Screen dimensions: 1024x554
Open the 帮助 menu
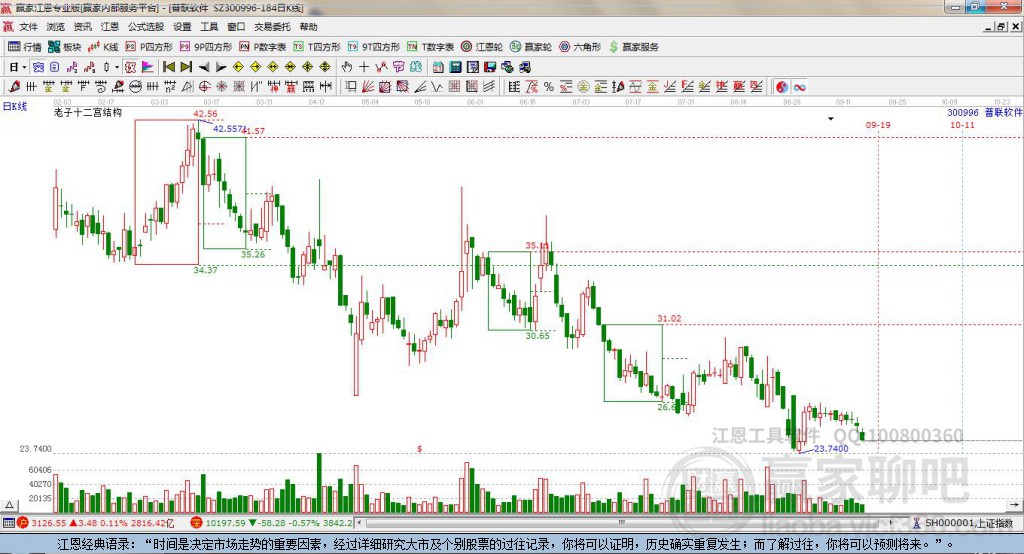[308, 27]
